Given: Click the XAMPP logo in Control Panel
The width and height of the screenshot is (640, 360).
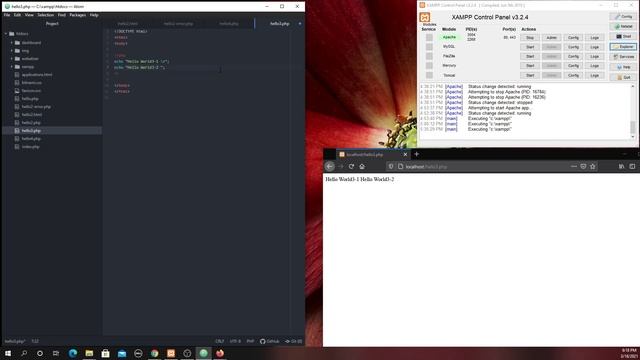Looking at the screenshot, I should (x=425, y=17).
